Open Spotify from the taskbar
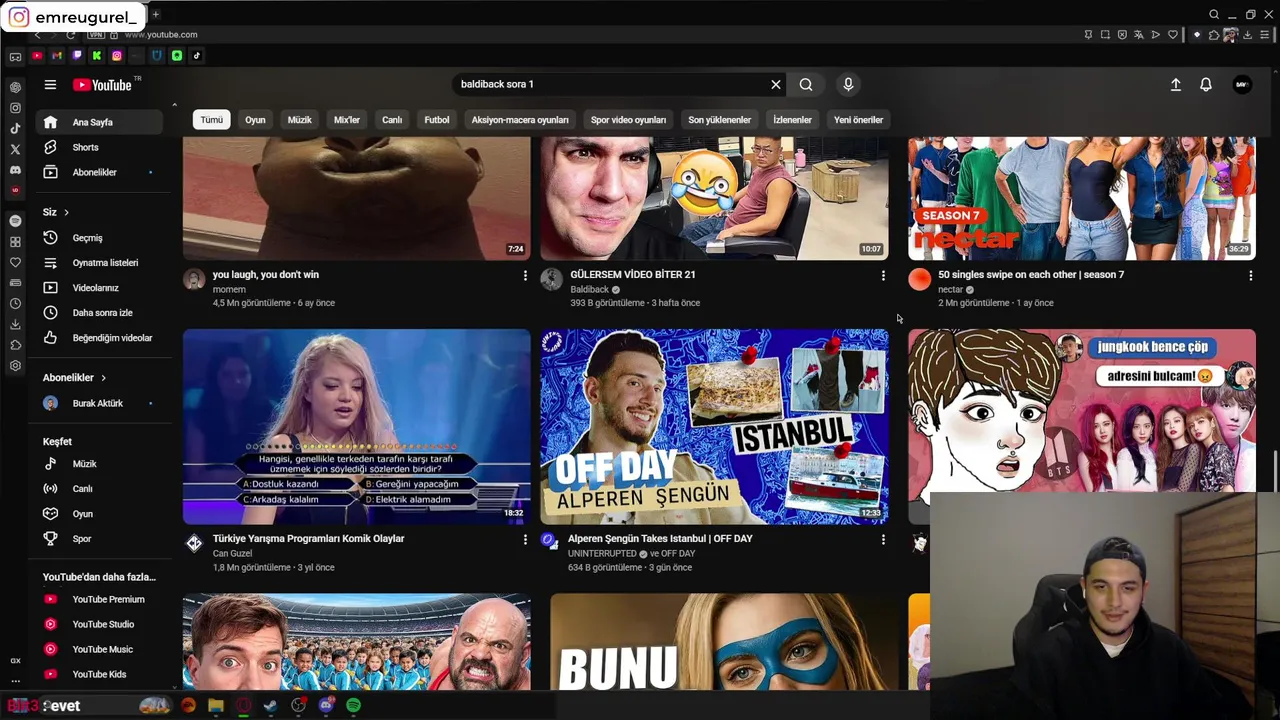This screenshot has width=1280, height=720. (353, 705)
